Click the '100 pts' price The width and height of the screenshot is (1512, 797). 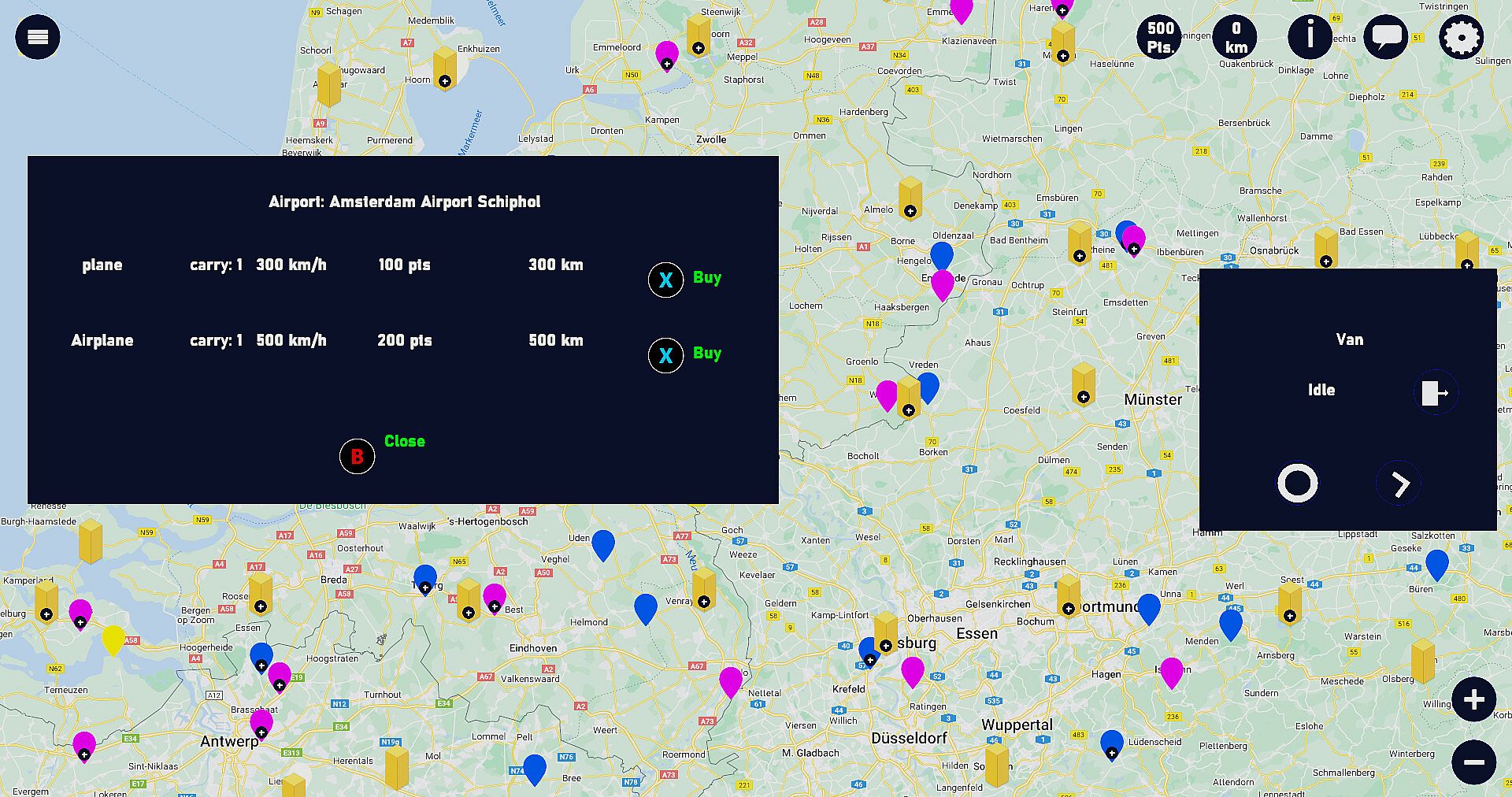(405, 265)
